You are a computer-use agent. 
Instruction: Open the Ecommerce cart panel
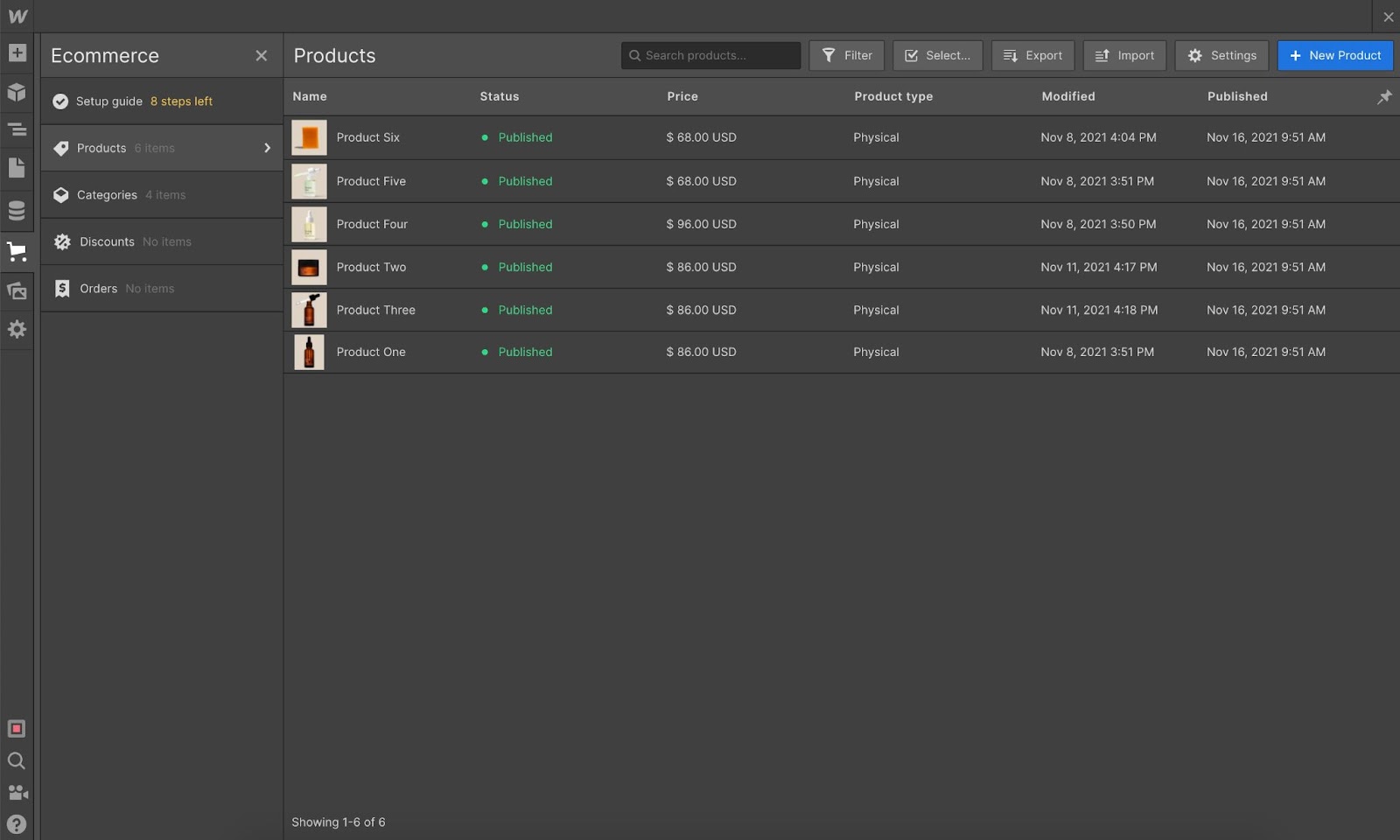[17, 252]
